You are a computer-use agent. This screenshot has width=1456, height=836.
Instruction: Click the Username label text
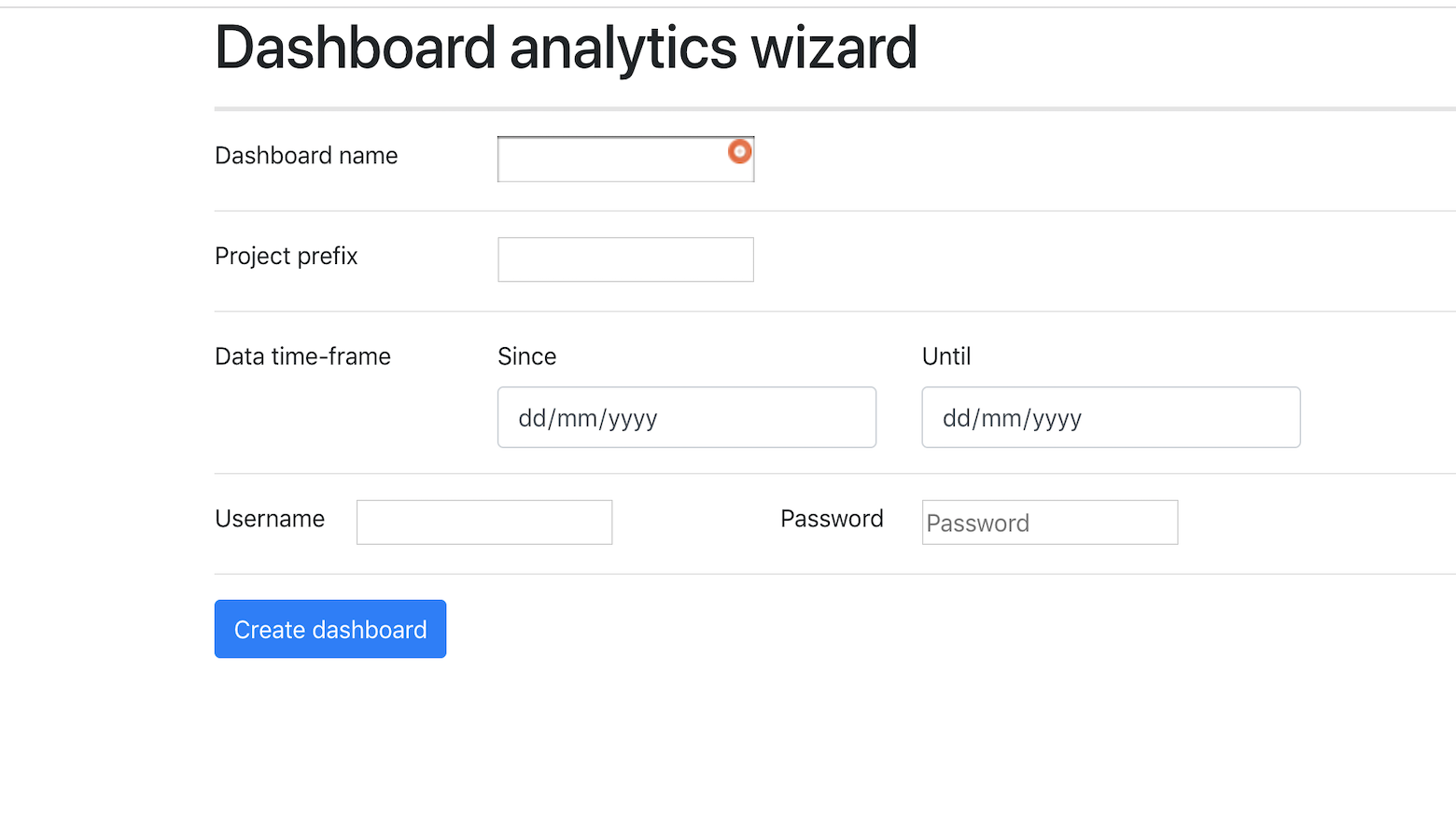270,519
